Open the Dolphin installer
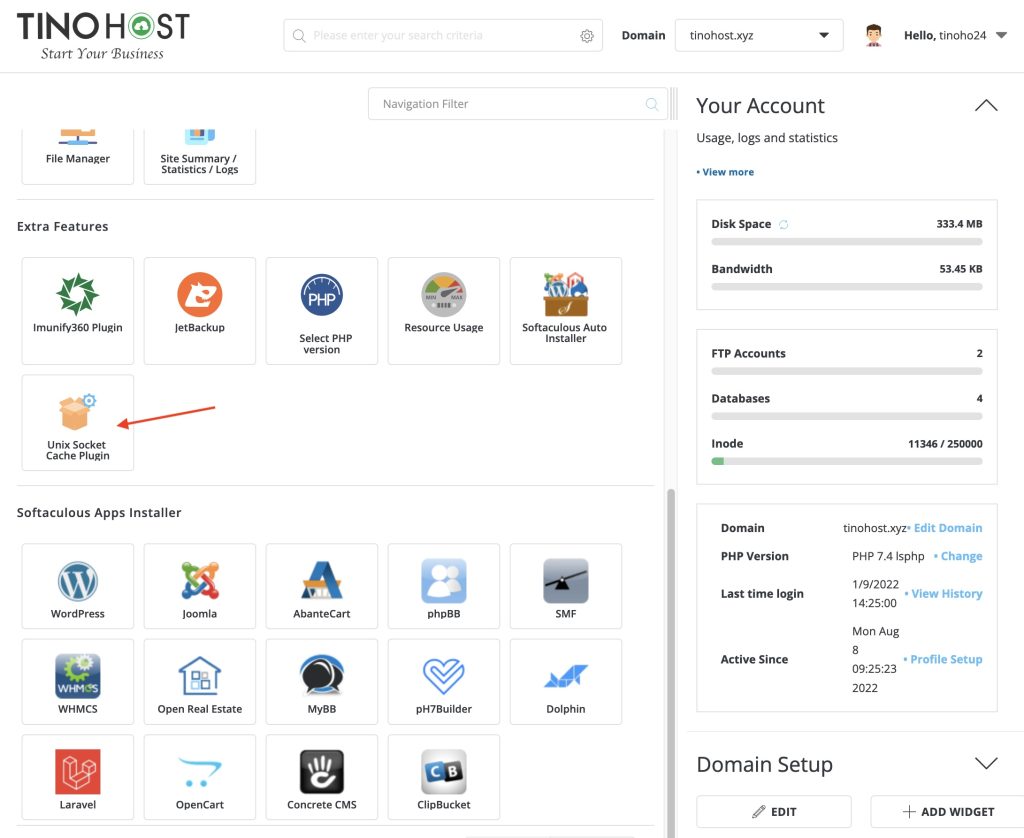The width and height of the screenshot is (1024, 838). [x=566, y=681]
